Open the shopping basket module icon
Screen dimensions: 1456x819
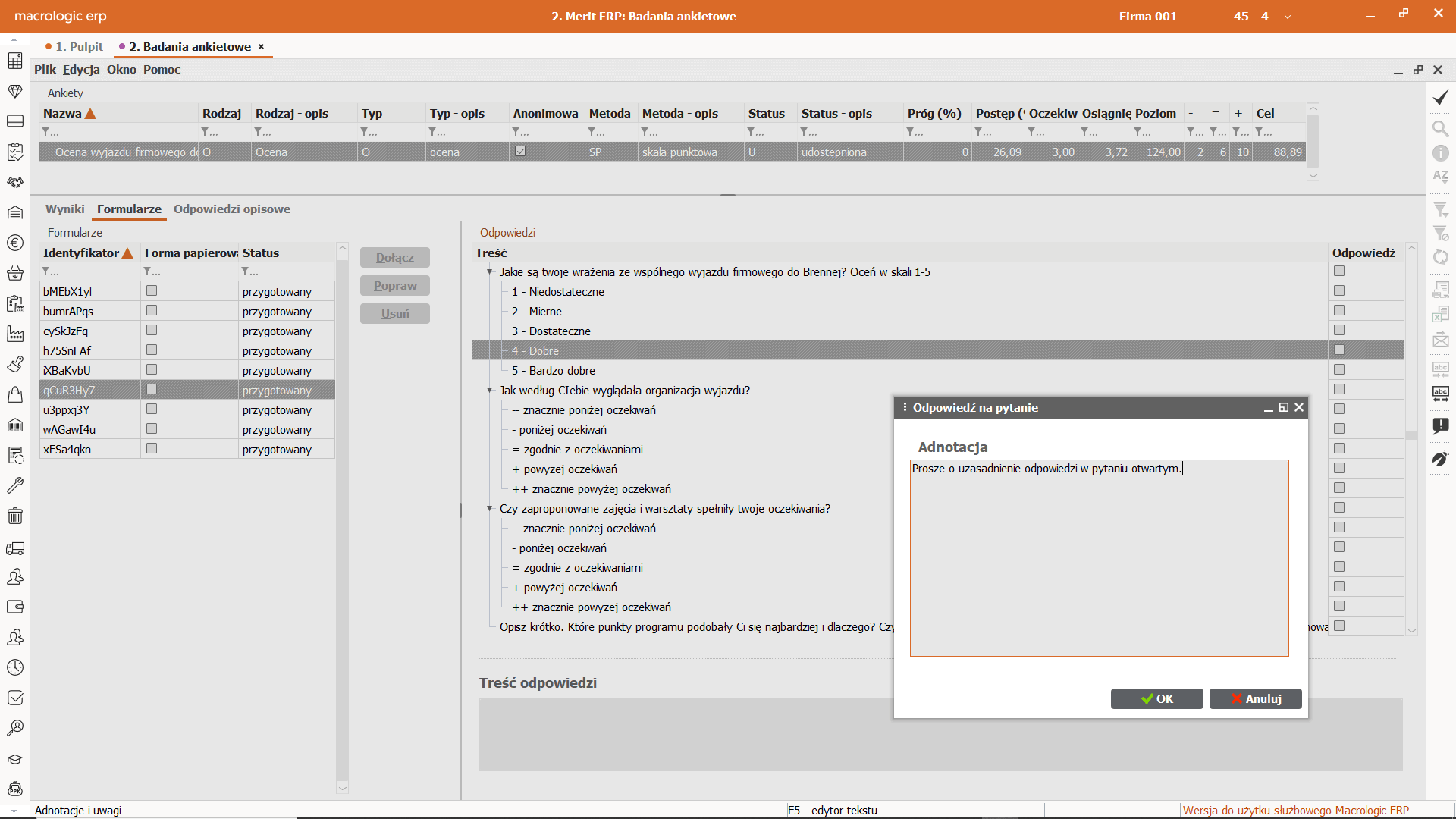pos(14,273)
